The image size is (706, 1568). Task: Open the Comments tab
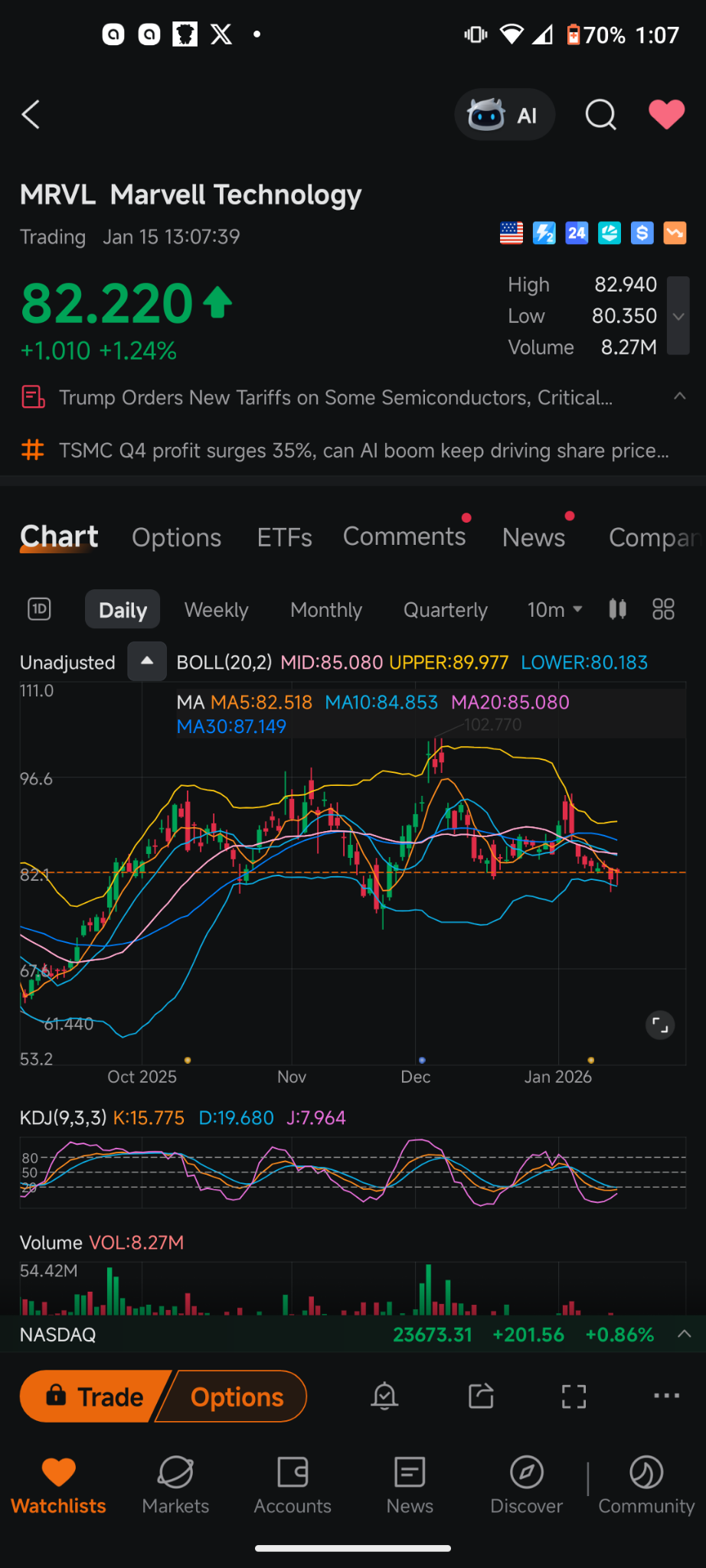pos(404,536)
